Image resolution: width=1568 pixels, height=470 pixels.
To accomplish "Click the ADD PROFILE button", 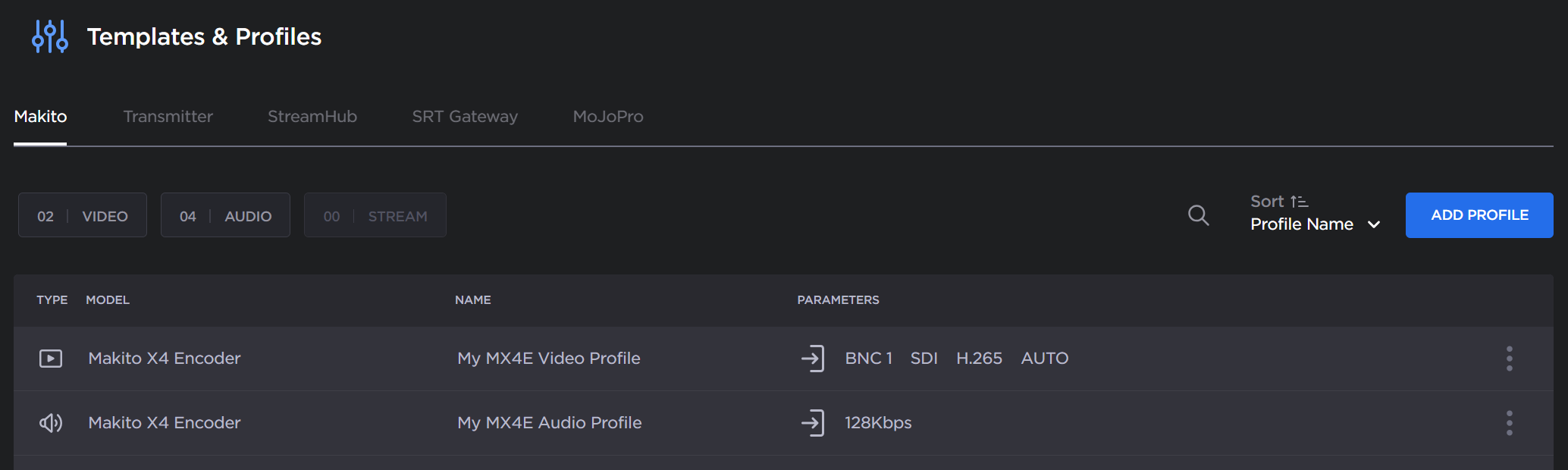I will [x=1478, y=215].
